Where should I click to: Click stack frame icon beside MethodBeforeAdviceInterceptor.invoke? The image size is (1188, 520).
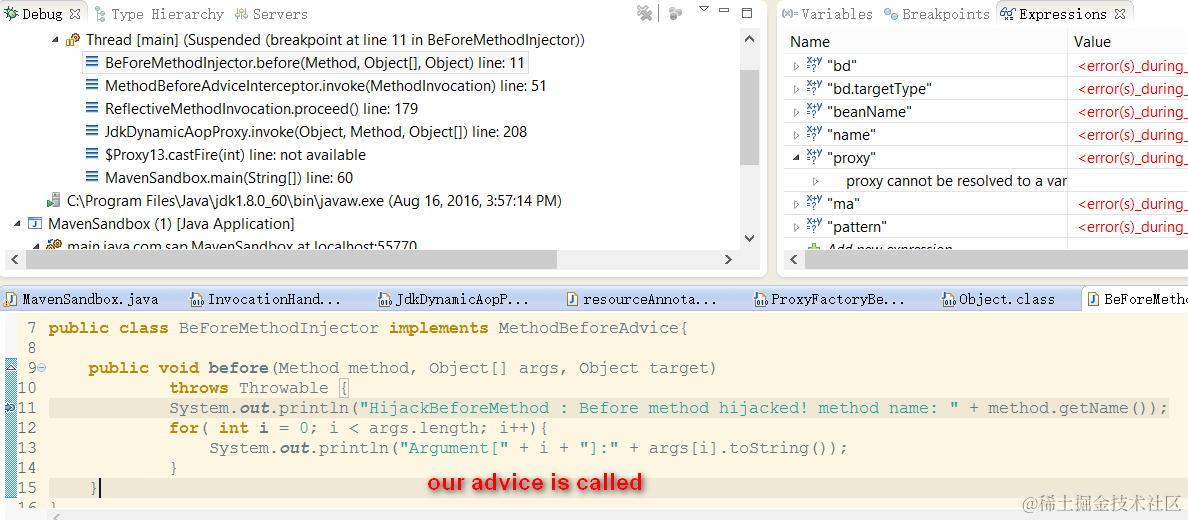pyautogui.click(x=92, y=86)
